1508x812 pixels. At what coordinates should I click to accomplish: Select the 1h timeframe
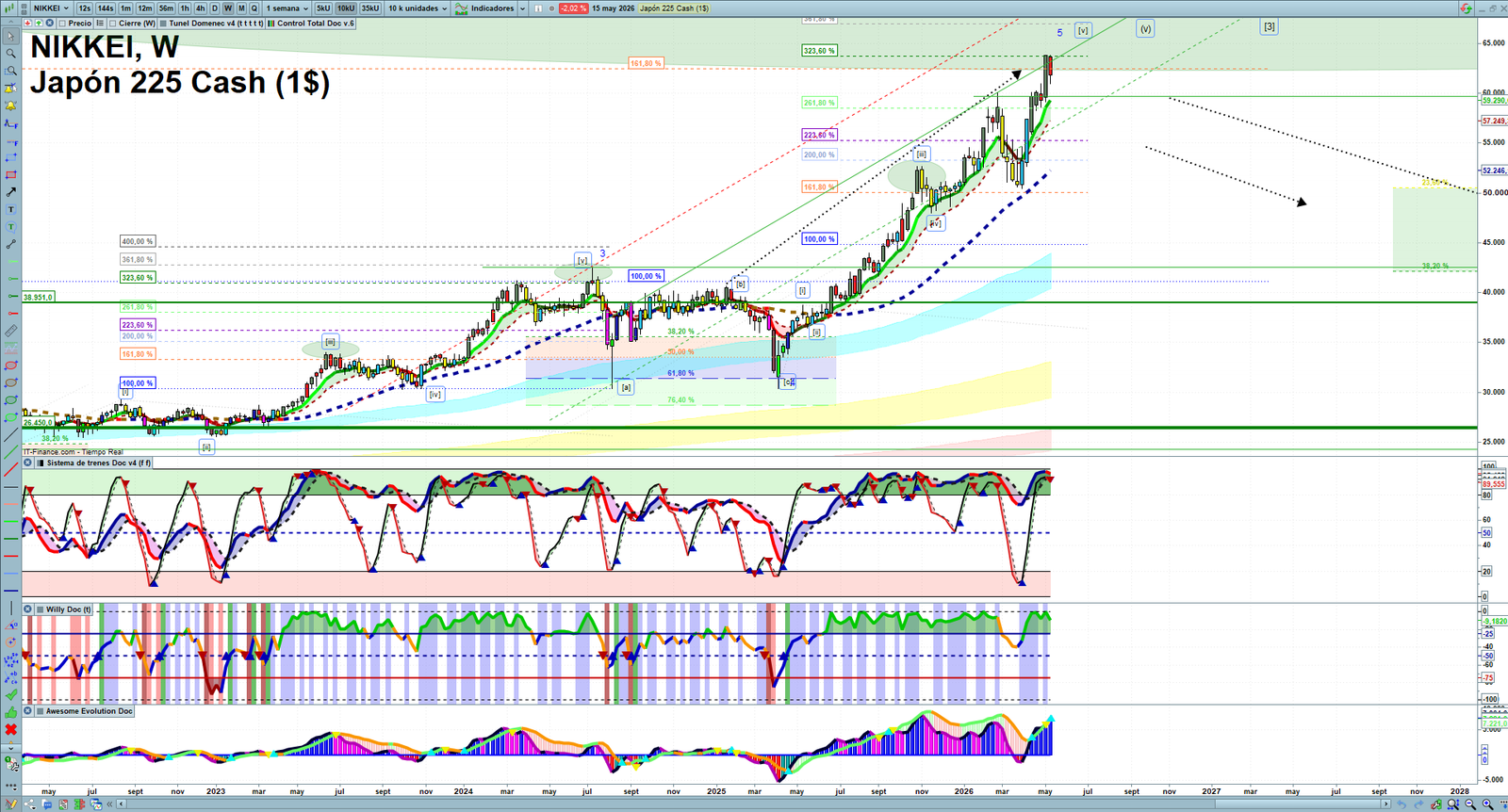pyautogui.click(x=185, y=8)
